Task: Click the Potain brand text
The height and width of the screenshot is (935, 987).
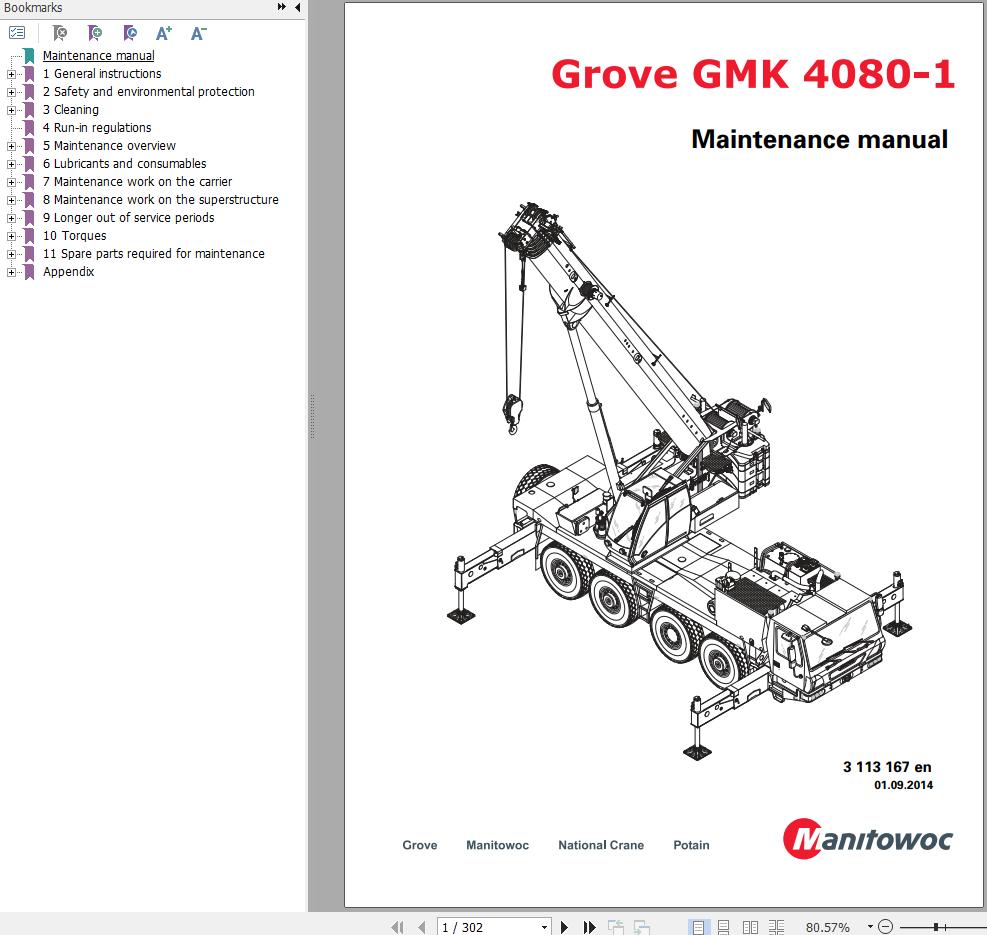Action: tap(691, 845)
